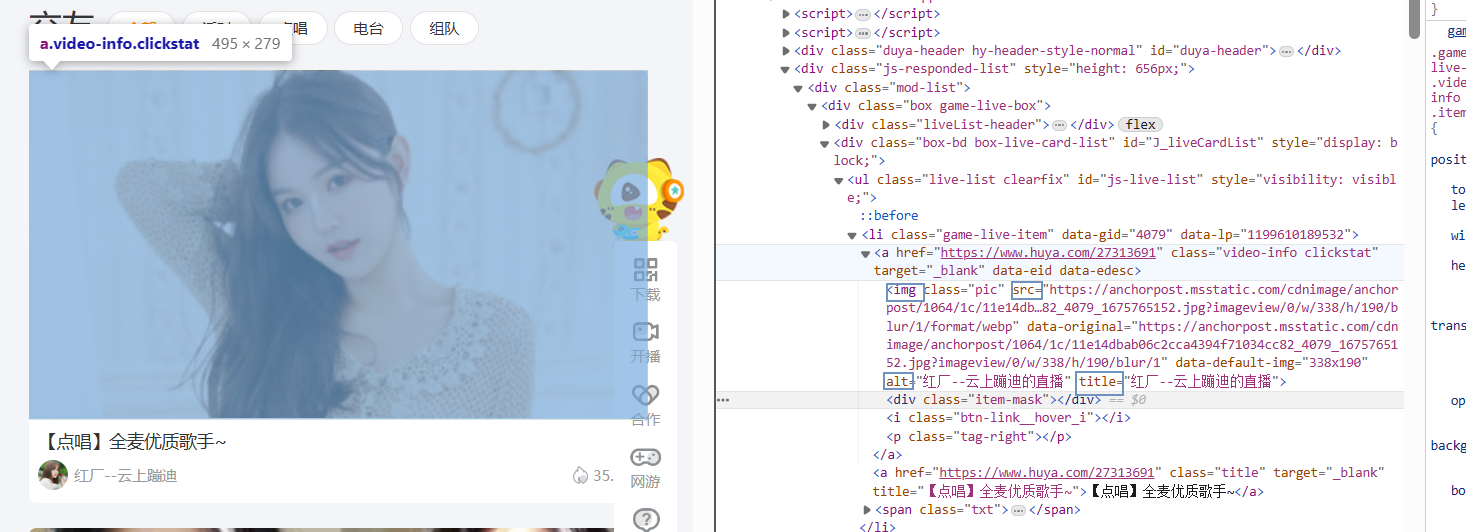The height and width of the screenshot is (532, 1466).
Task: Open the three-dot row menu beside item-mask line
Action: (723, 400)
